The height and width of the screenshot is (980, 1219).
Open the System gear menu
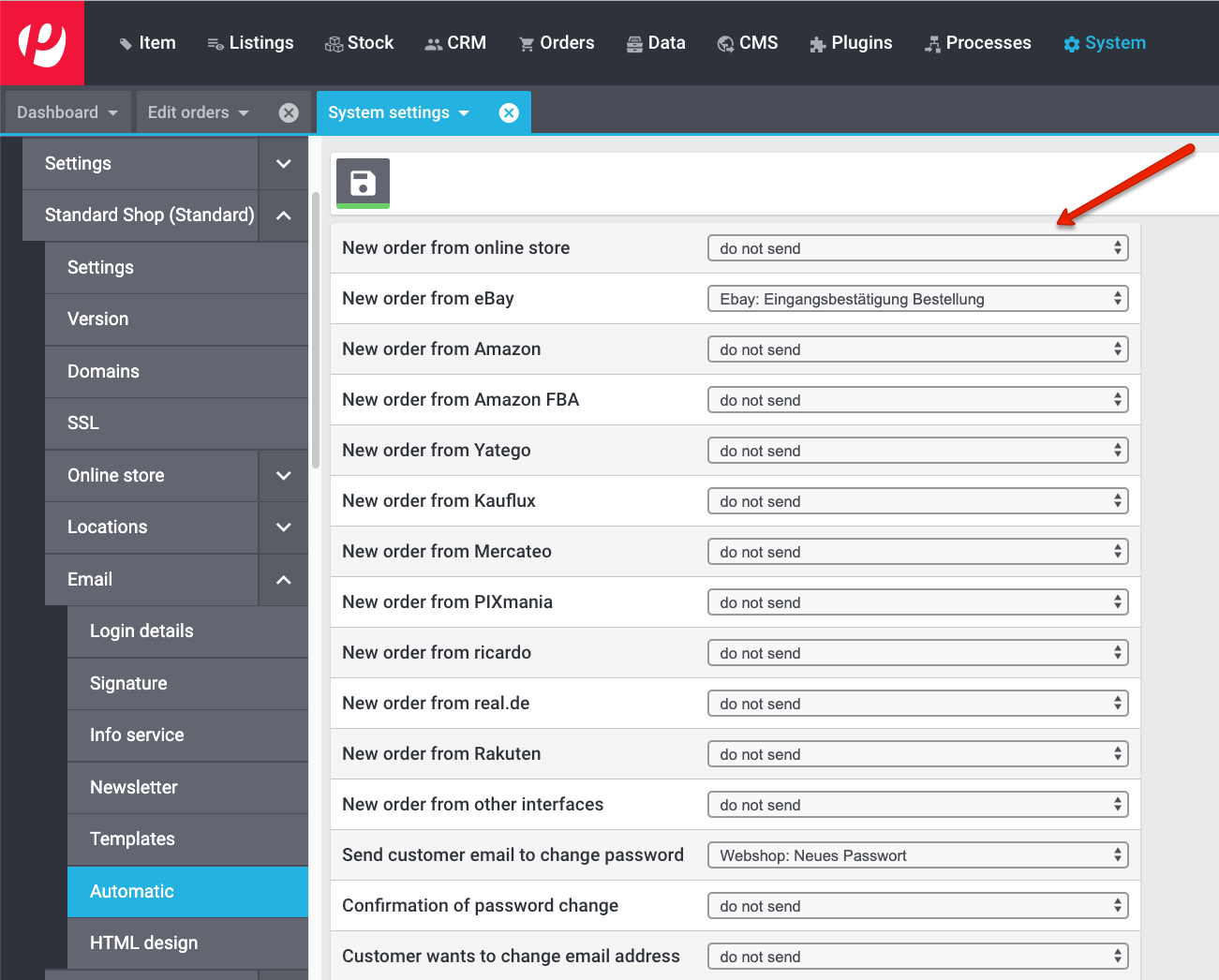pos(1105,43)
